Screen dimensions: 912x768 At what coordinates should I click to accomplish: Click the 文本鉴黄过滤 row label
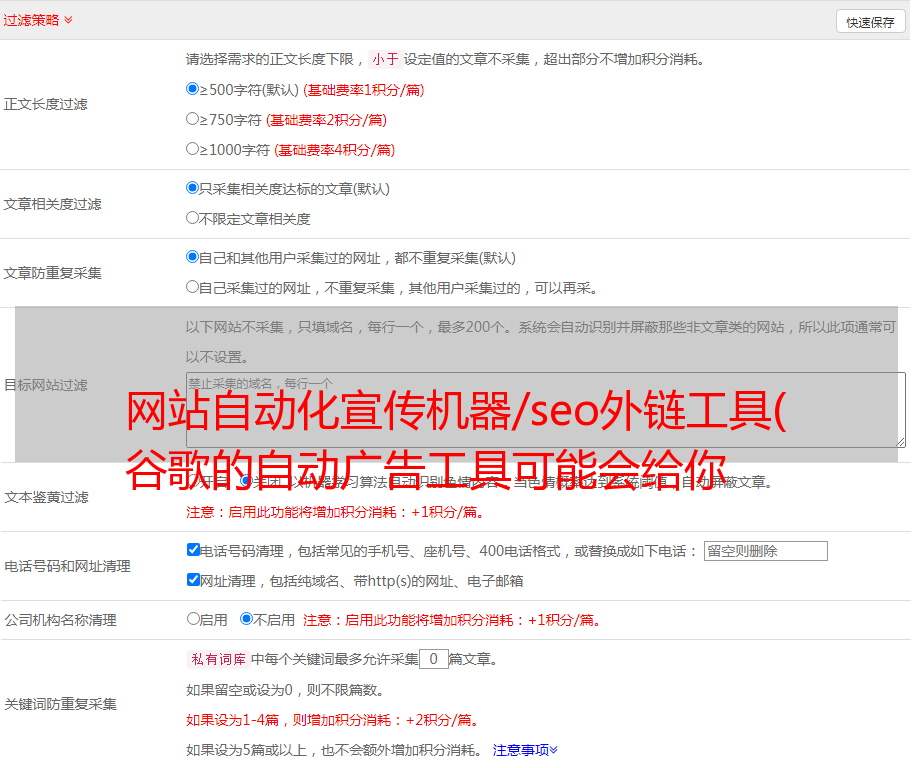coord(46,497)
